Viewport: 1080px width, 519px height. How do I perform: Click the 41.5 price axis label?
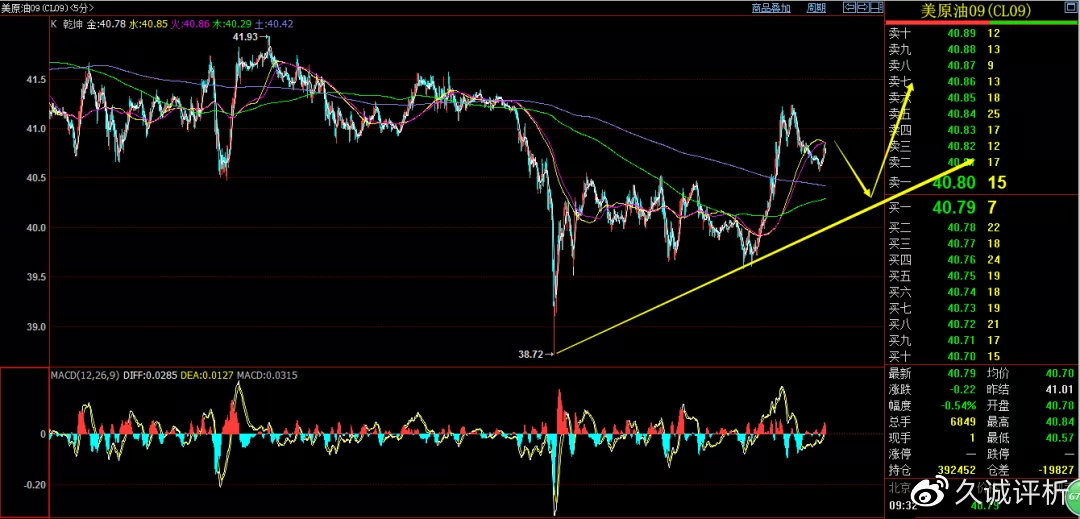point(35,80)
